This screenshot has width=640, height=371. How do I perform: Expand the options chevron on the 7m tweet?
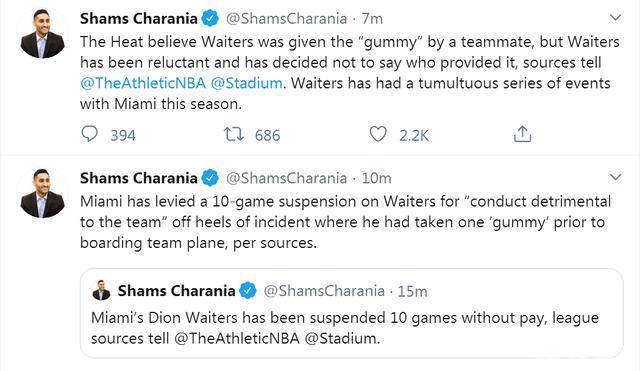click(615, 18)
